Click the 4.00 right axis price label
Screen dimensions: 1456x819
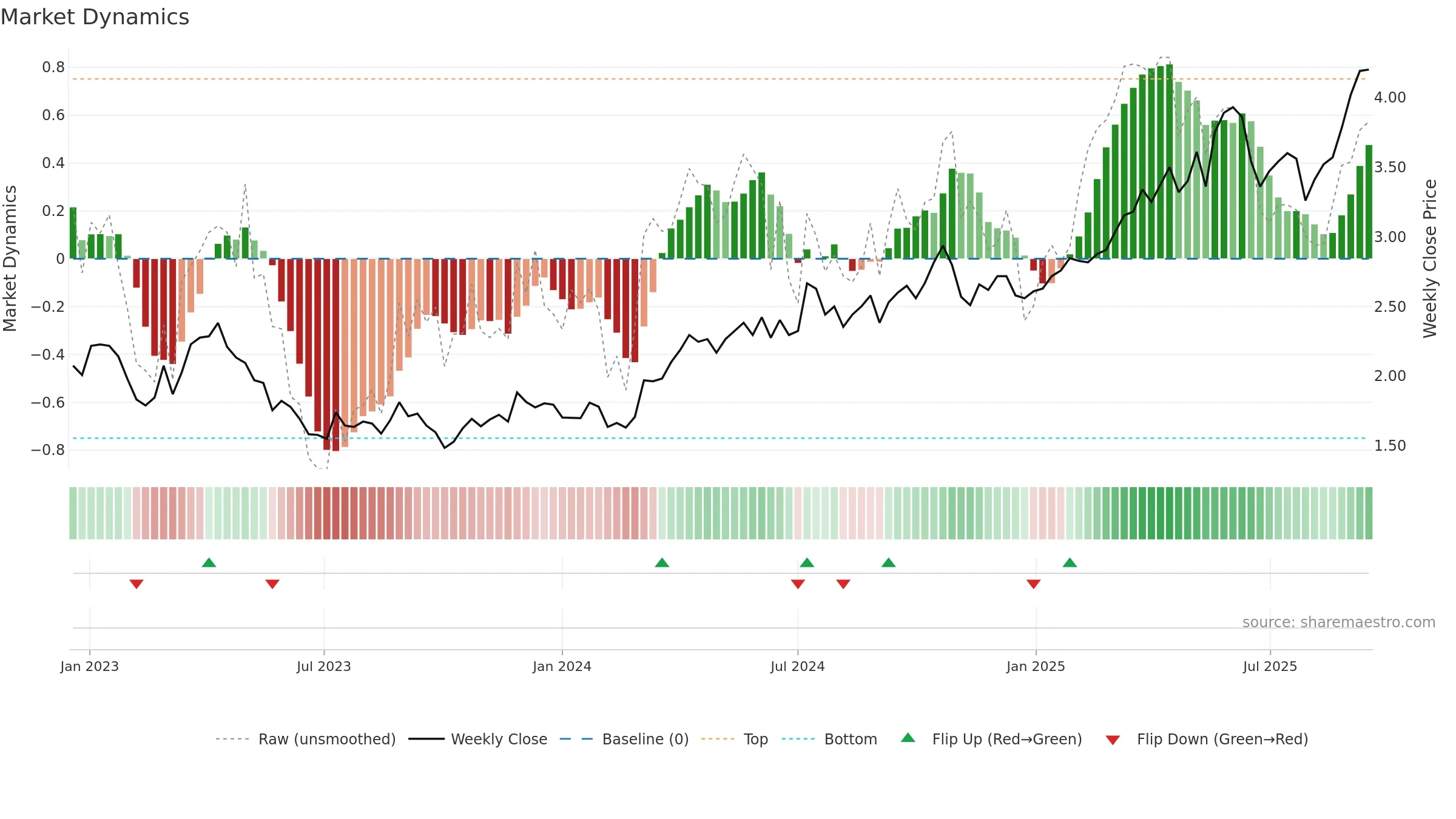point(1390,98)
